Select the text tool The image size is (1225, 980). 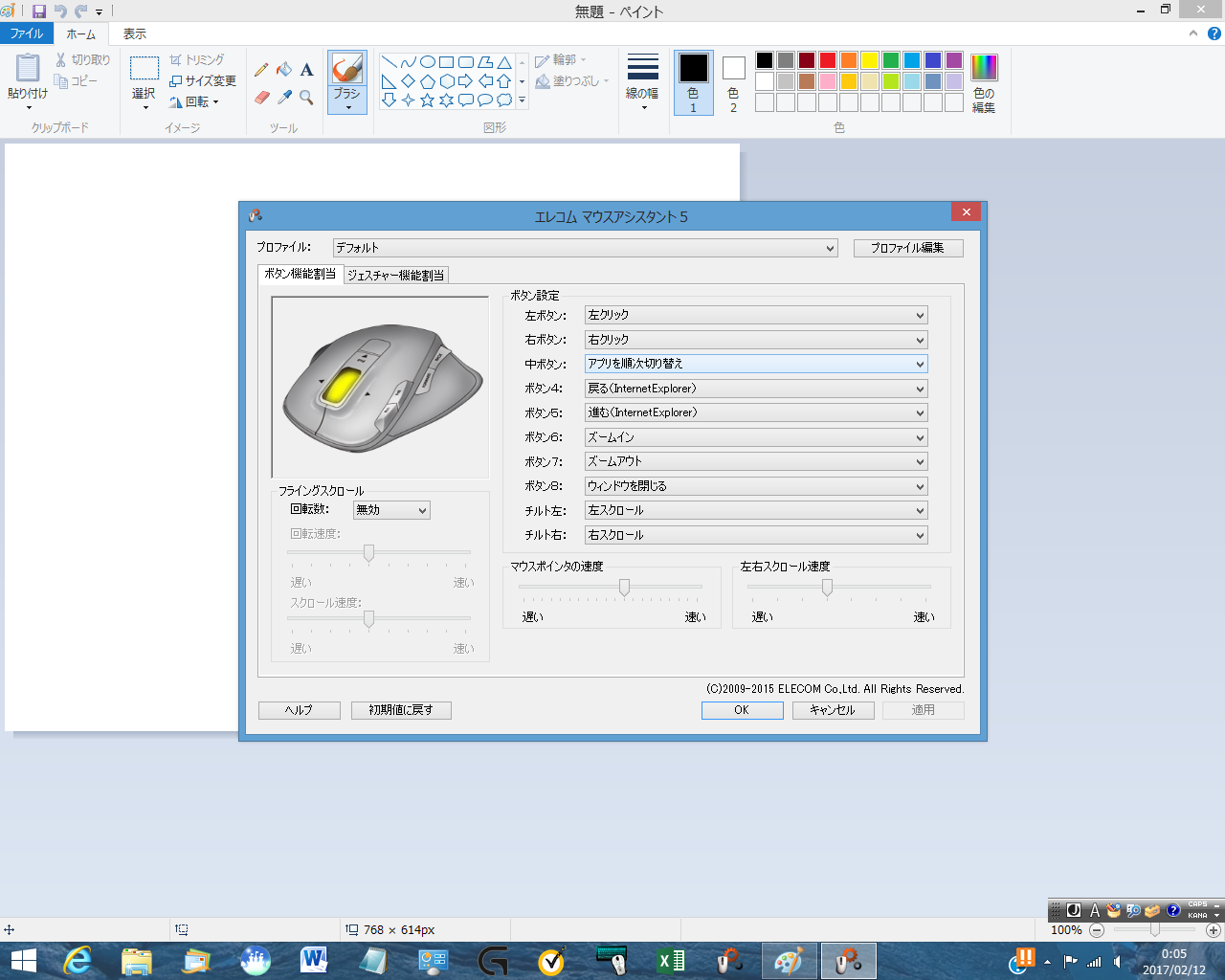(307, 70)
